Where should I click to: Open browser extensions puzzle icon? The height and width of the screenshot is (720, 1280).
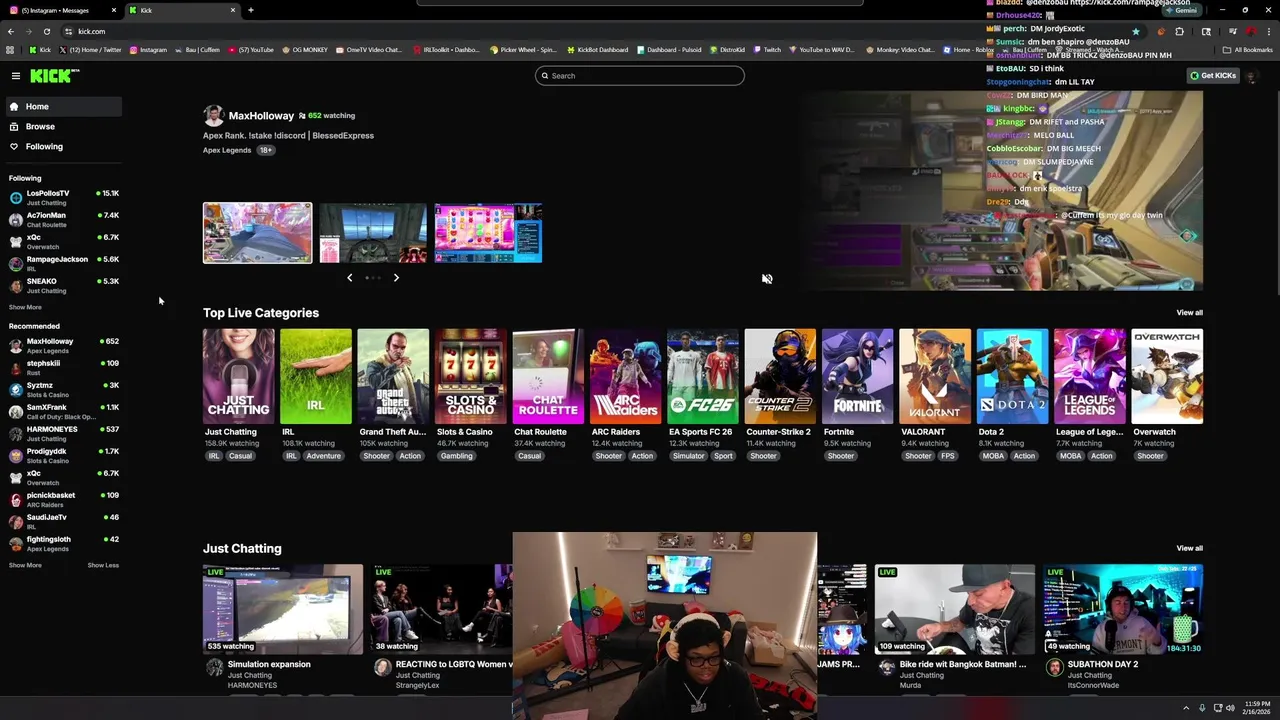coord(1179,31)
